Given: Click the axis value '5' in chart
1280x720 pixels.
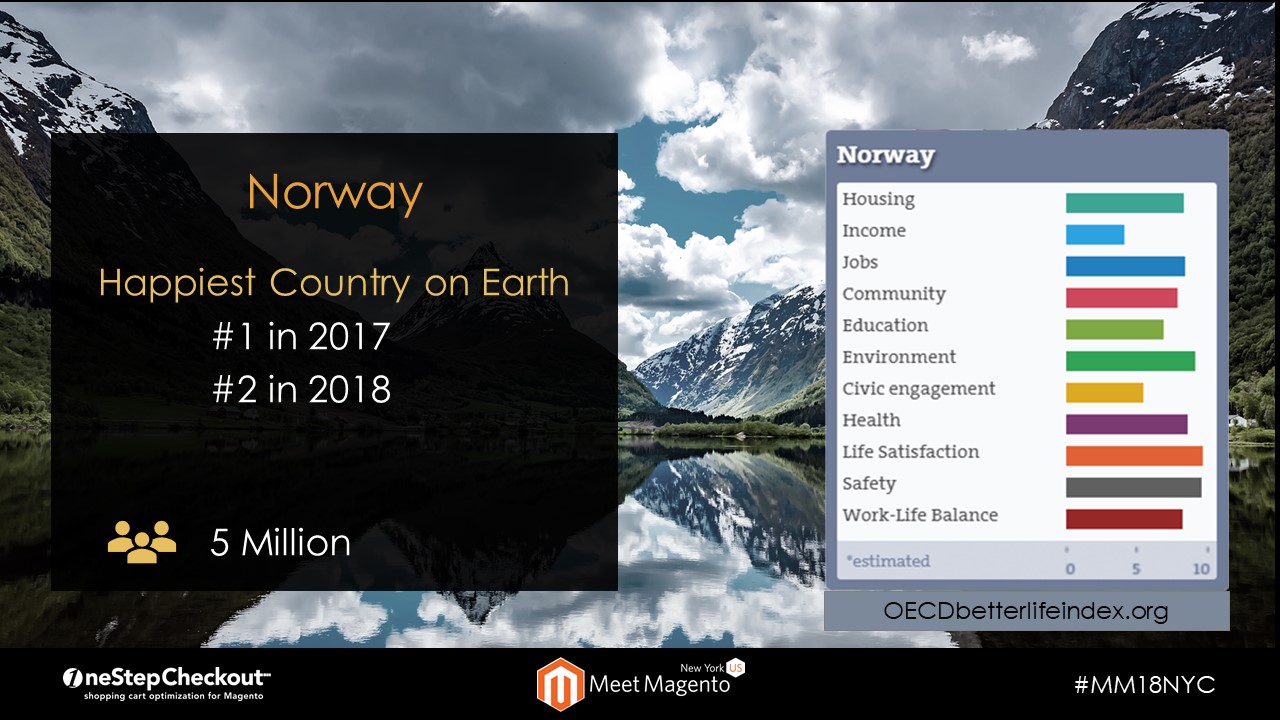Looking at the screenshot, I should 1134,569.
